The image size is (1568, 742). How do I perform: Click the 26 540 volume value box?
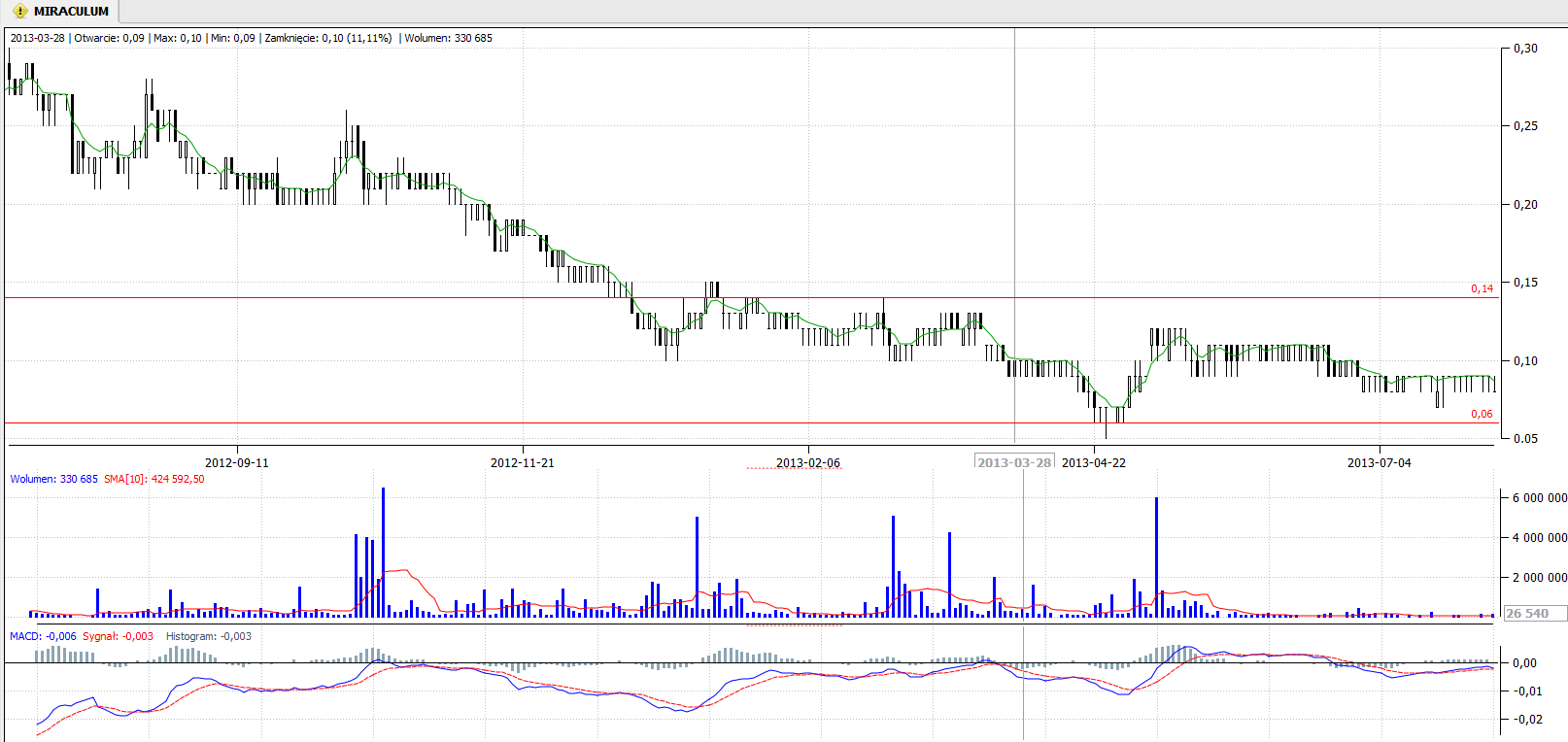point(1535,614)
